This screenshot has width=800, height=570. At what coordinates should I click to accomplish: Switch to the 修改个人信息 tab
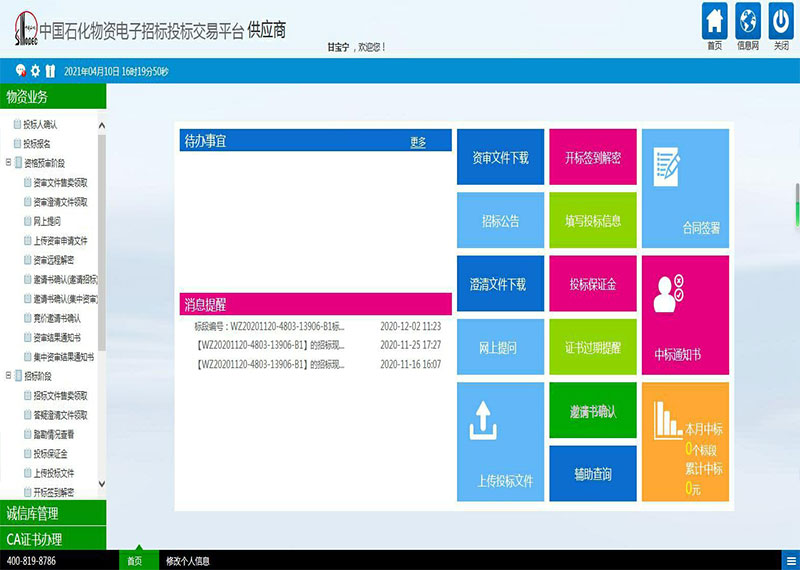point(187,561)
